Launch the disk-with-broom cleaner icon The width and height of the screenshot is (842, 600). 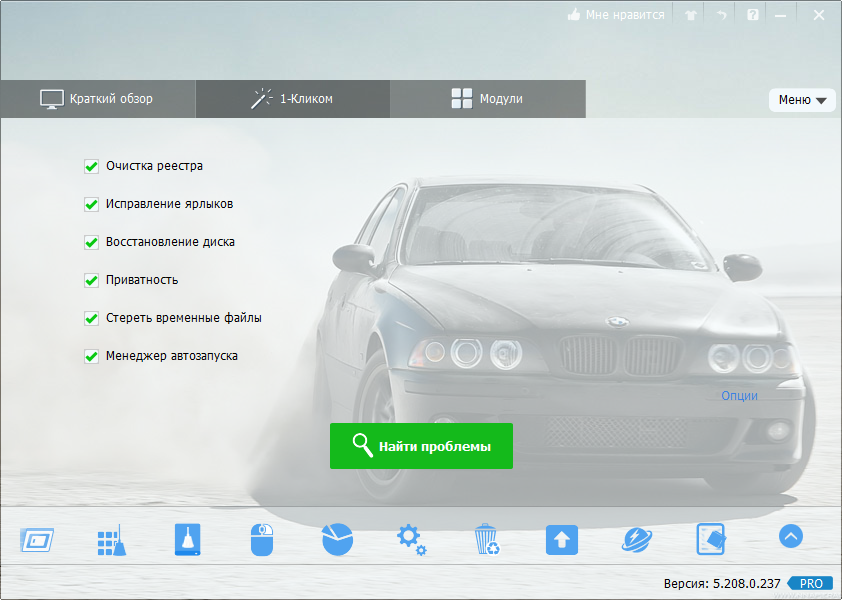point(187,539)
